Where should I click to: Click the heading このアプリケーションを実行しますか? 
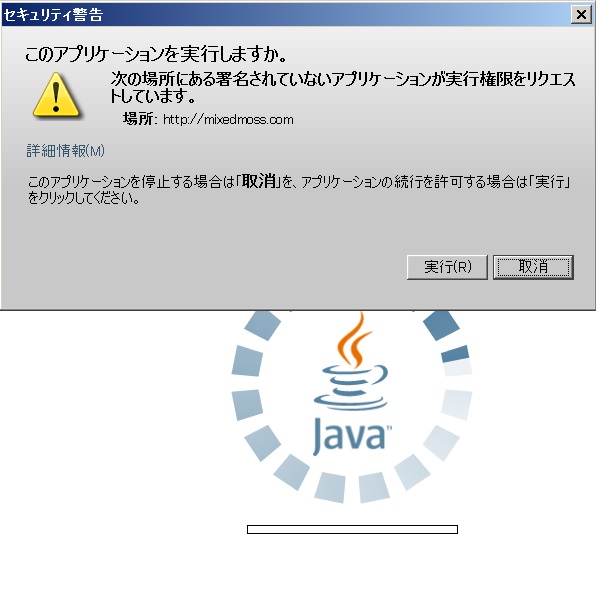(156, 54)
